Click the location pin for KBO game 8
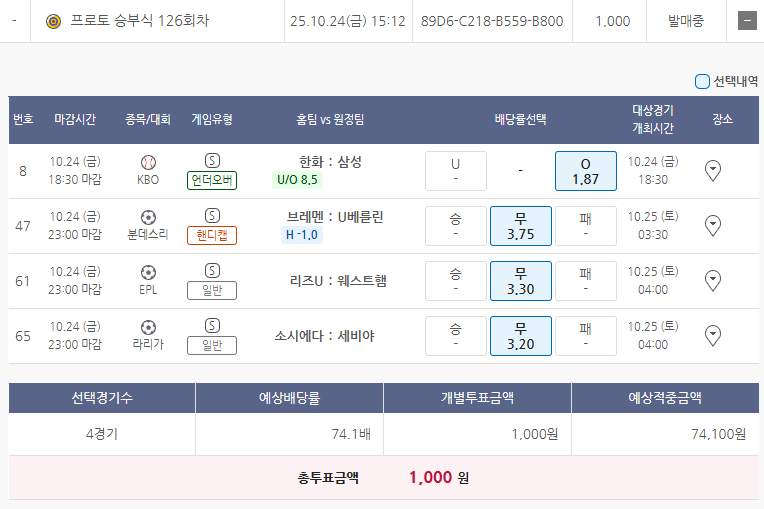 713,171
